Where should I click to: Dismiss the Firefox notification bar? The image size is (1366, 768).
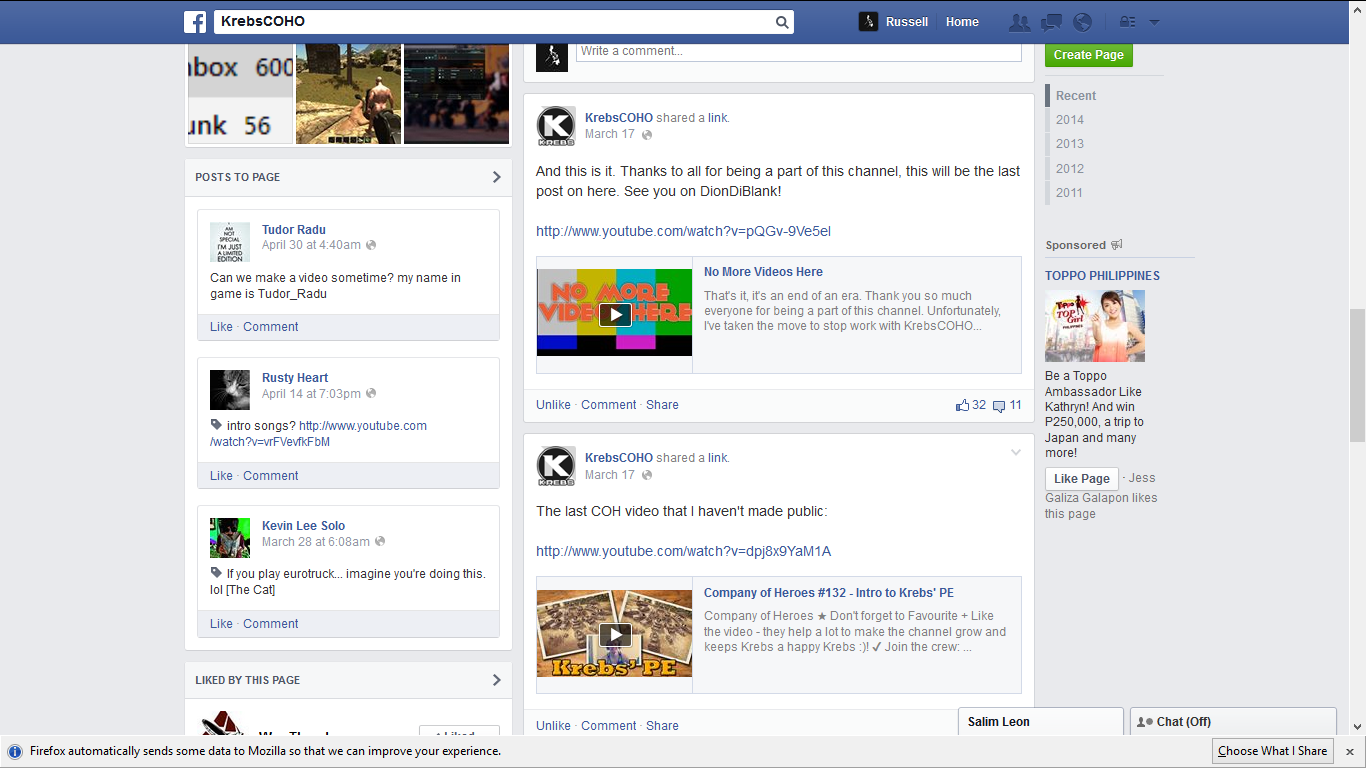1349,751
